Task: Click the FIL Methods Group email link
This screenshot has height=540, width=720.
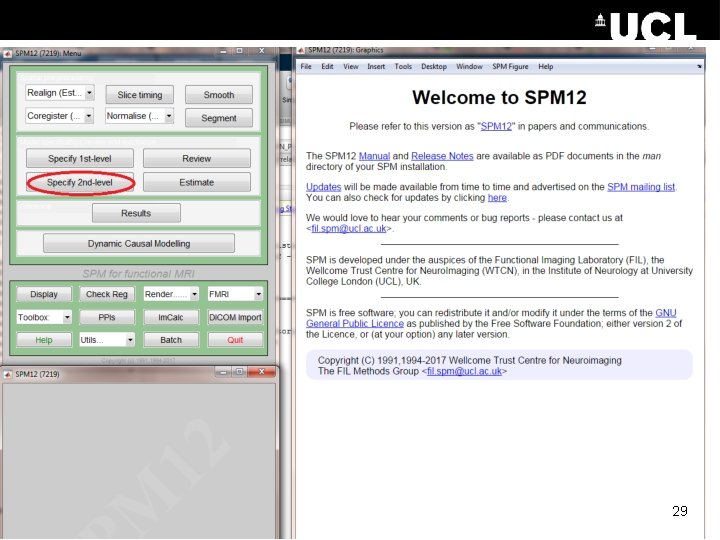Action: 464,371
